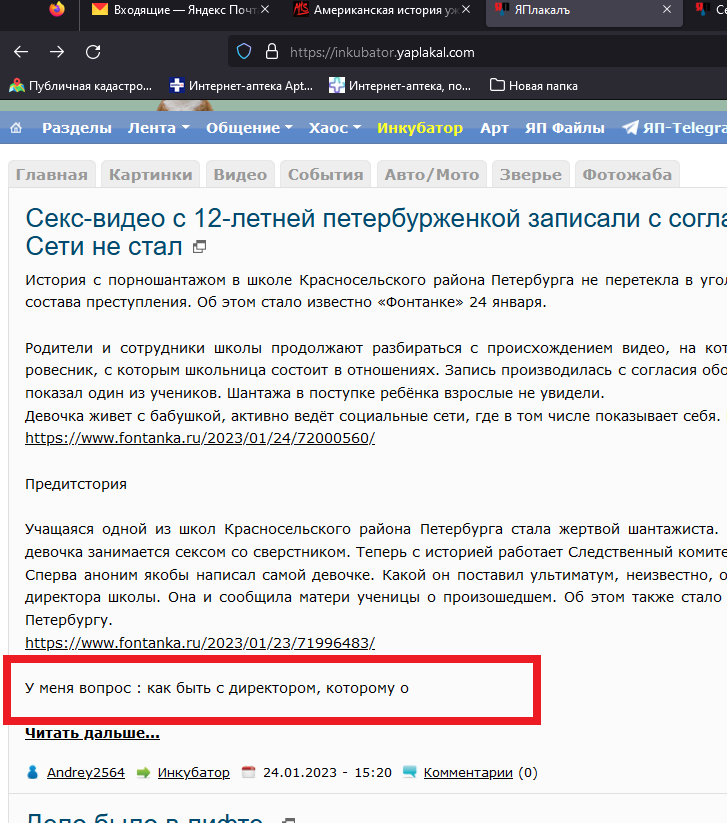Switch to the Американская история browser tab
The width and height of the screenshot is (727, 823).
383,9
